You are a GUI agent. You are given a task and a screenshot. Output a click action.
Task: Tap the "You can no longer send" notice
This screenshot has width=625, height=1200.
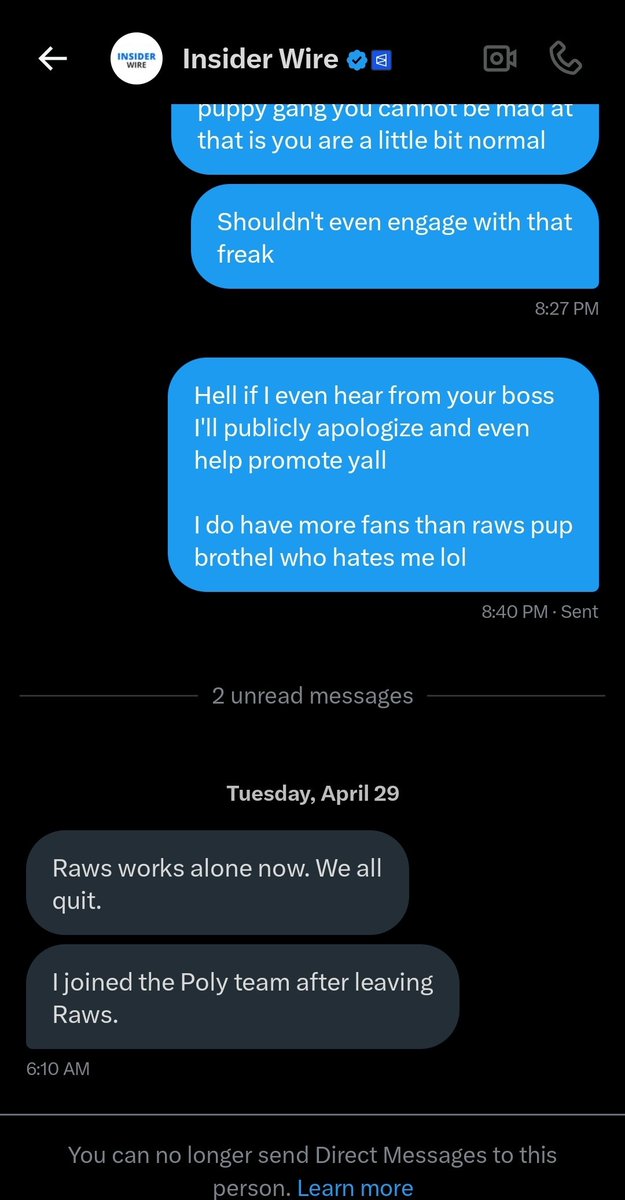click(312, 1156)
